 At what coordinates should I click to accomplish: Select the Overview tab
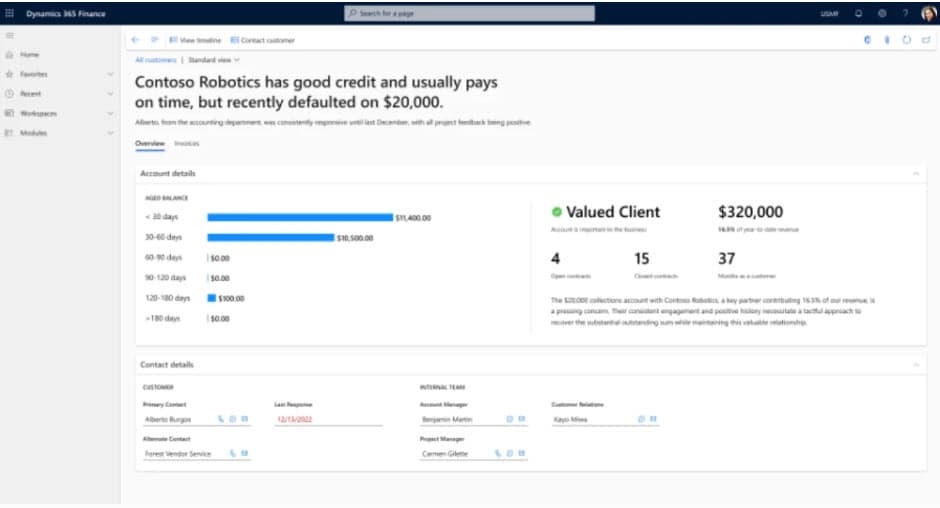coord(150,143)
